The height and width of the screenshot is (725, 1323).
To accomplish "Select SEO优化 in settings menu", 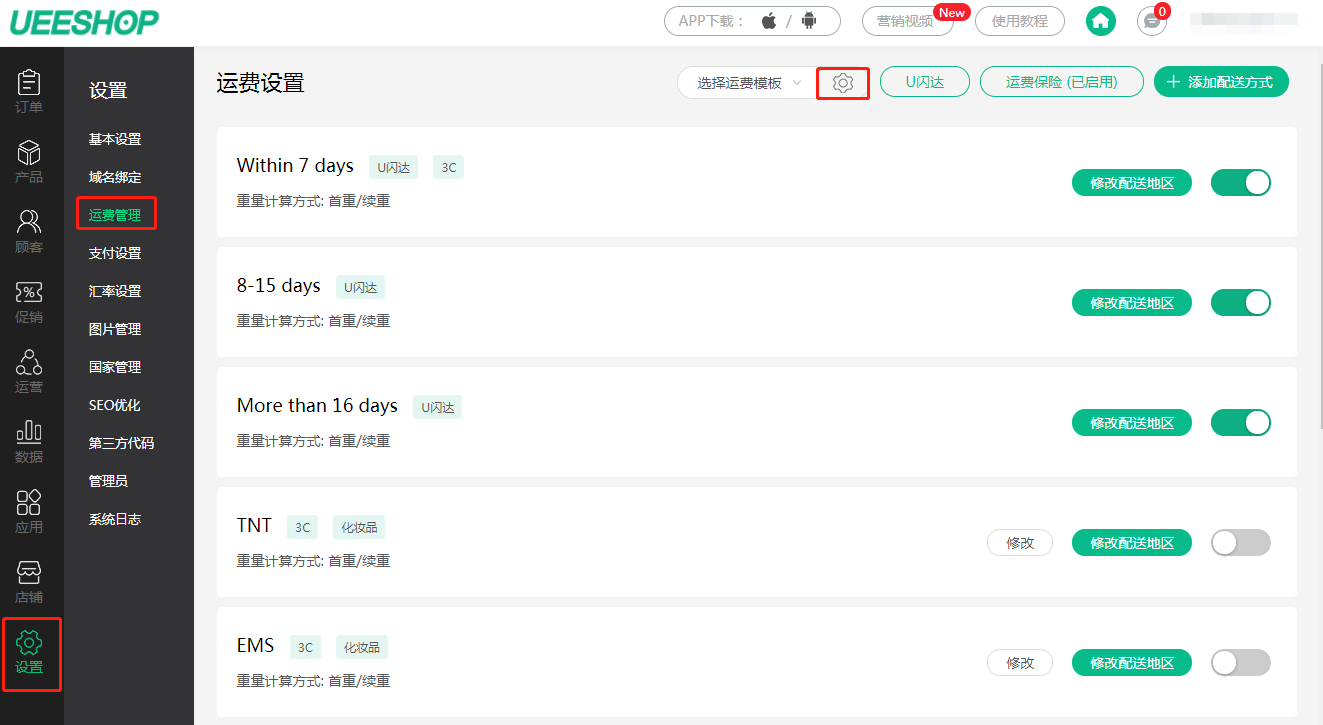I will click(114, 405).
